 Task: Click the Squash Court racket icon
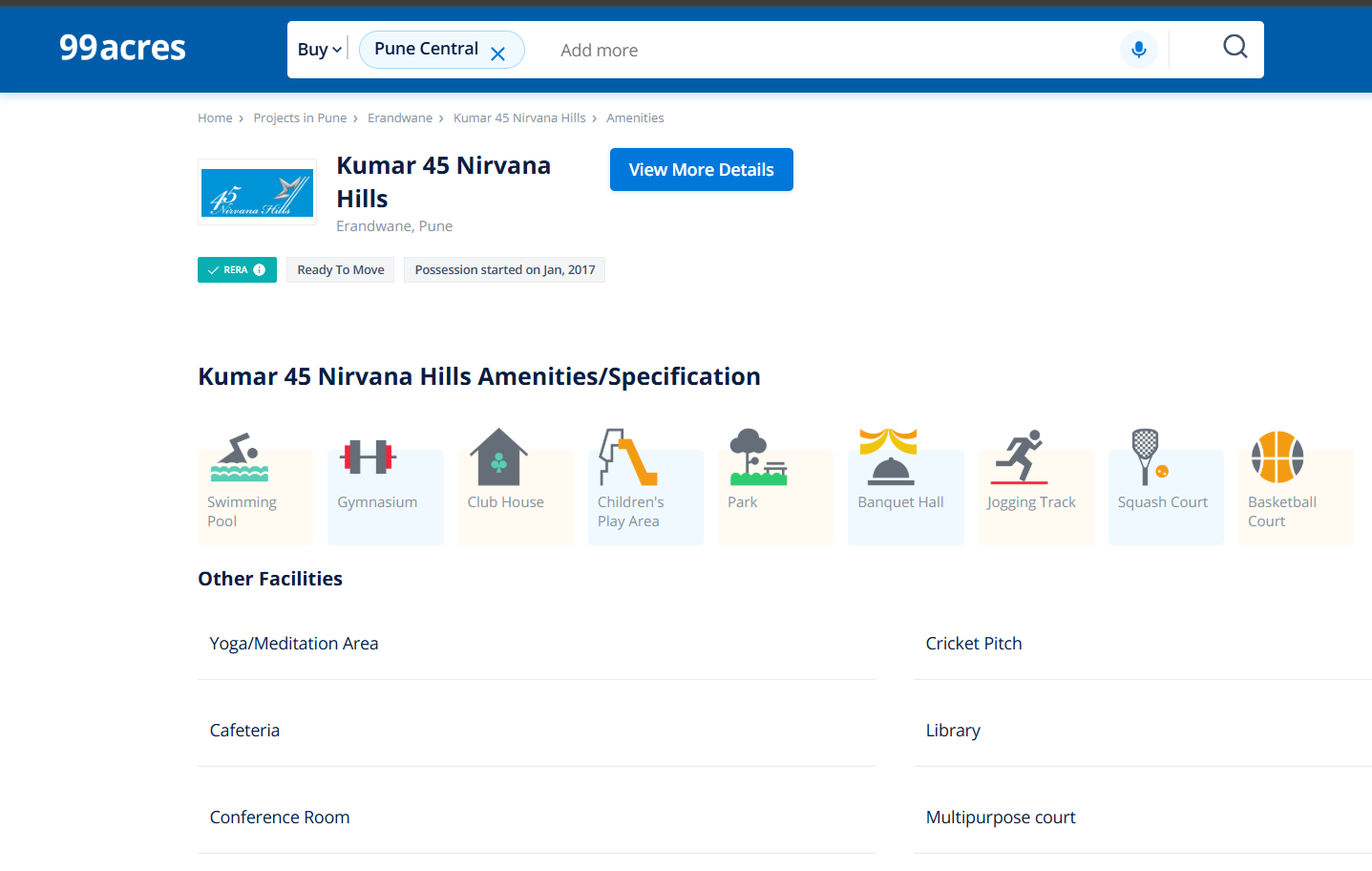coord(1149,457)
